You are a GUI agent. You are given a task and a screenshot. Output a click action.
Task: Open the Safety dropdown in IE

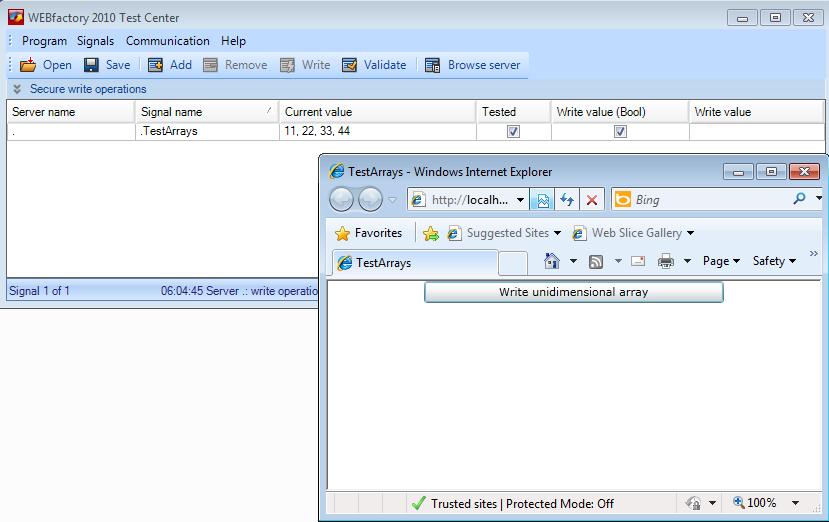point(774,261)
